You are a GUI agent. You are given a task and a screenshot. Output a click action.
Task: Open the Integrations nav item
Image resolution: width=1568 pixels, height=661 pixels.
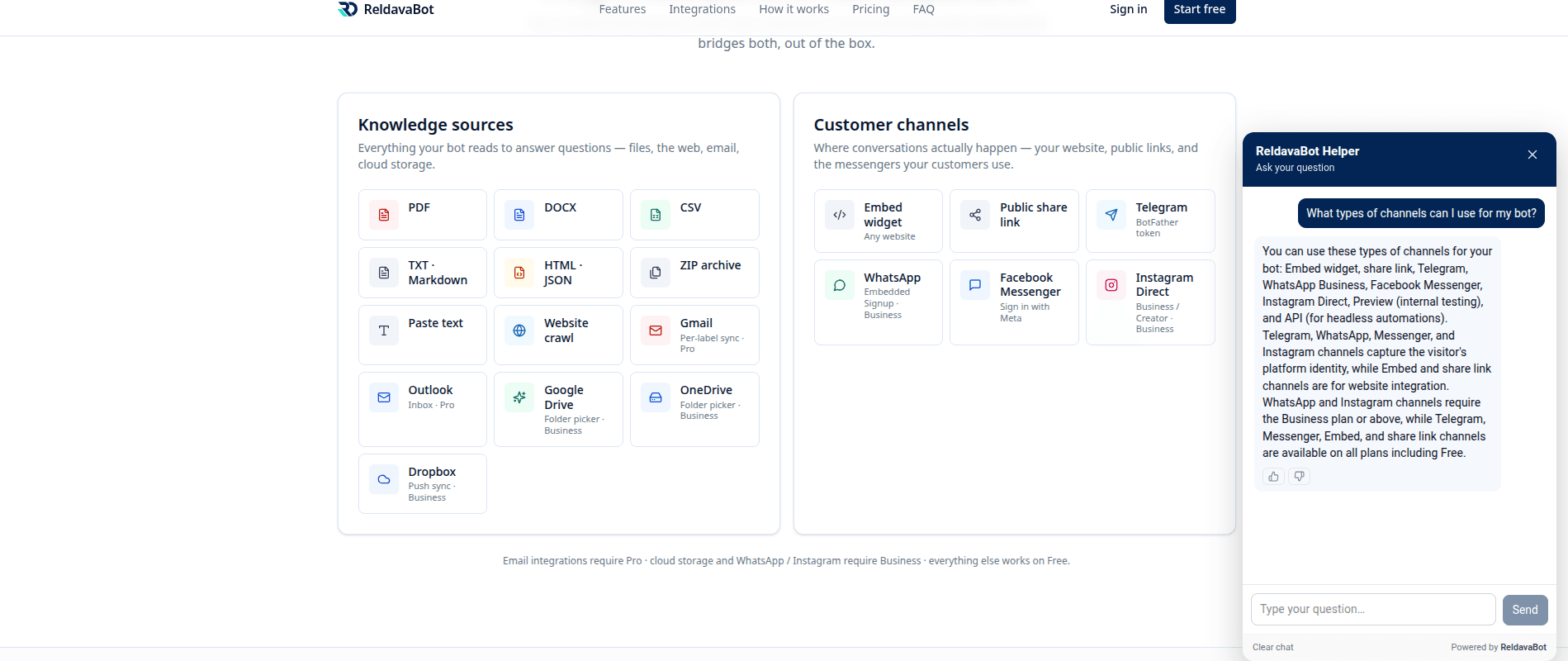(702, 9)
